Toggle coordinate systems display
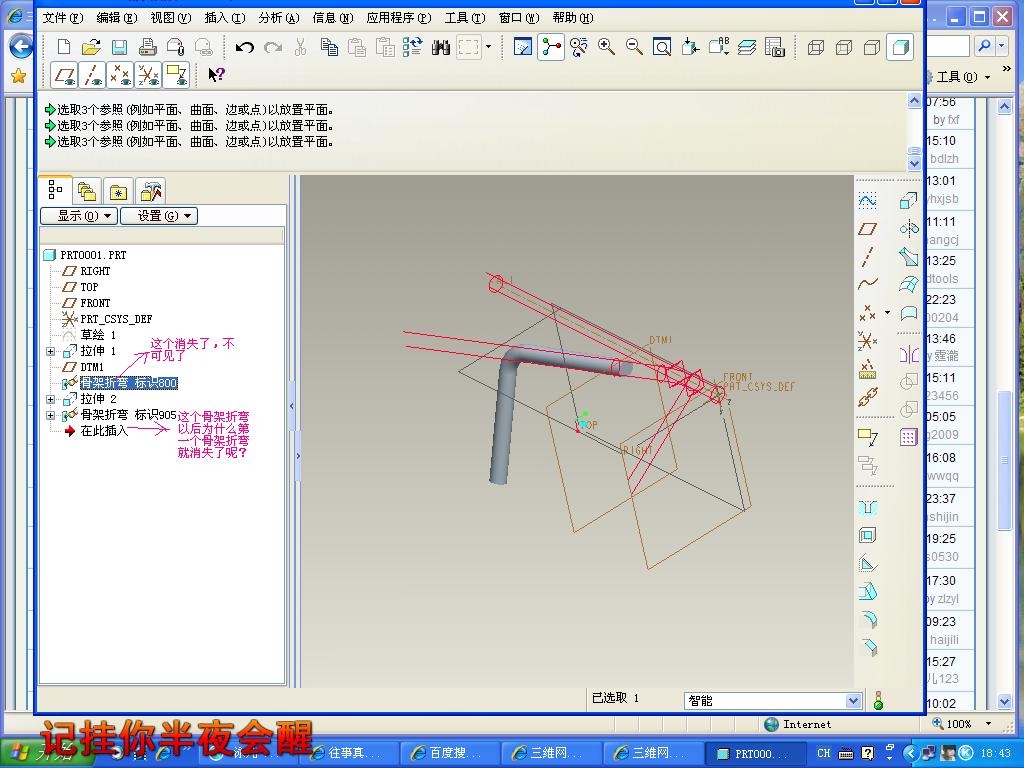This screenshot has height=768, width=1024. [148, 75]
